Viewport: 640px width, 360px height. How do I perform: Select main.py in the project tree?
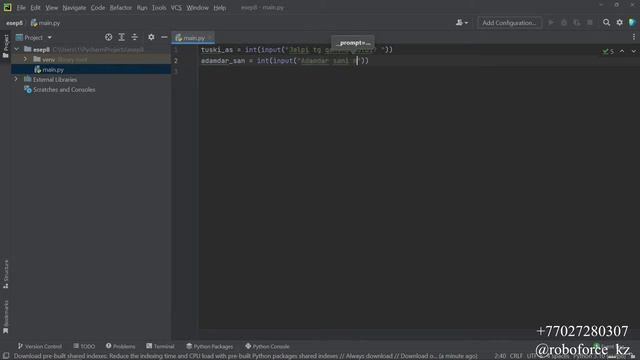tap(53, 70)
